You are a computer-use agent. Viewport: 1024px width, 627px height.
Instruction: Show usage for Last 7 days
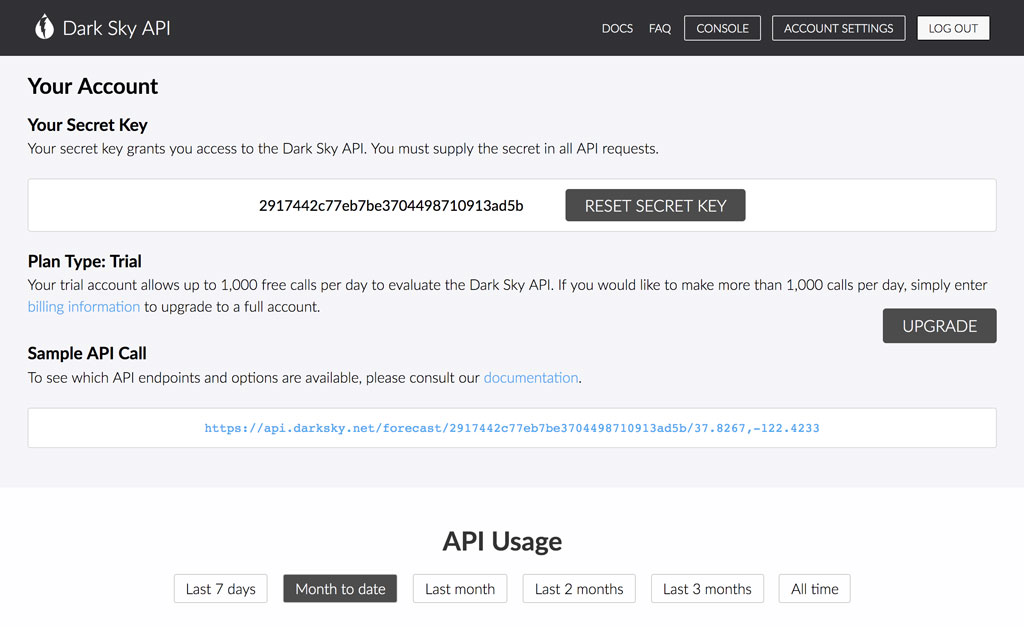[x=220, y=588]
